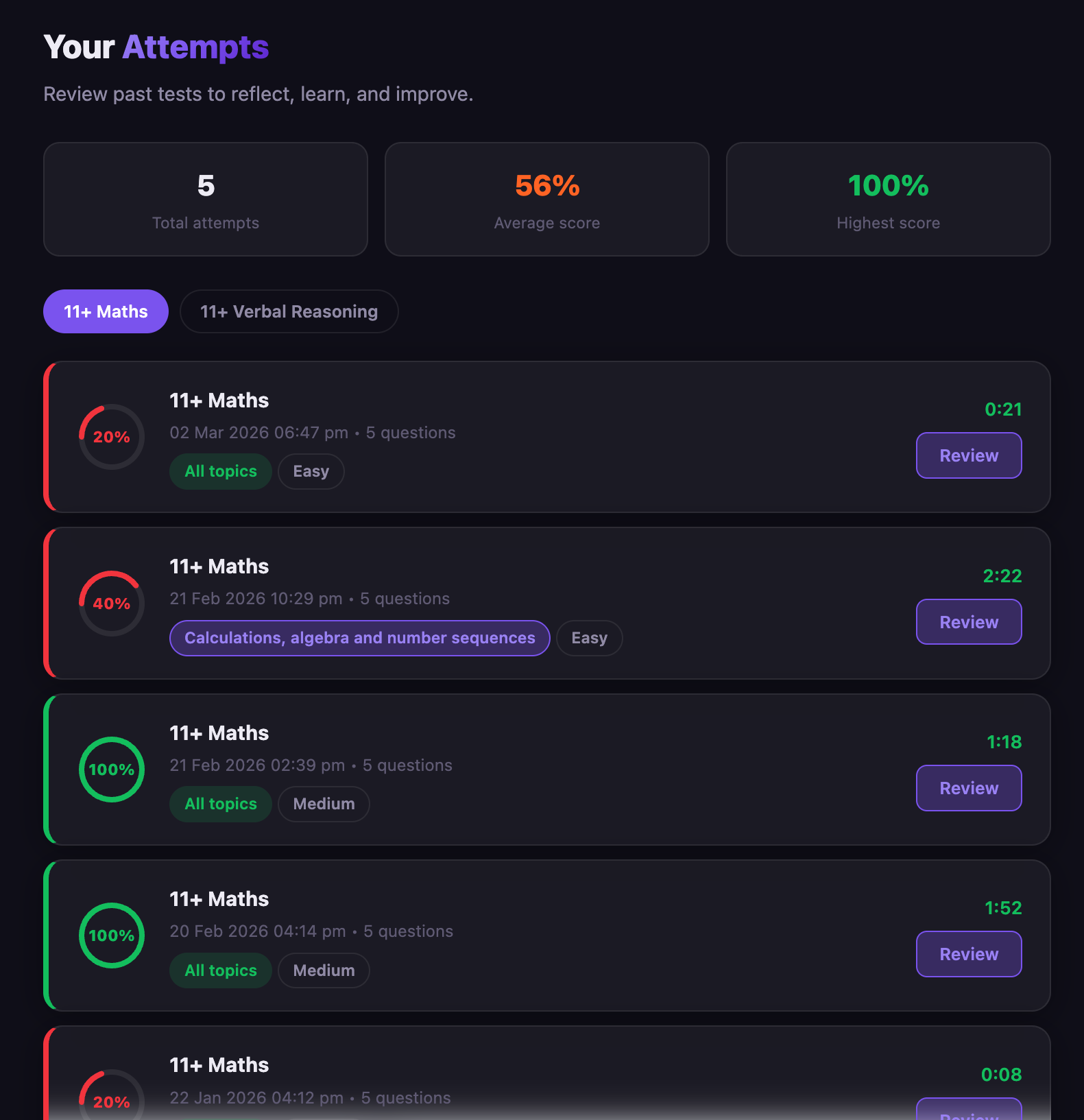Switch to 11+ Verbal Reasoning tab
Viewport: 1084px width, 1120px height.
289,311
